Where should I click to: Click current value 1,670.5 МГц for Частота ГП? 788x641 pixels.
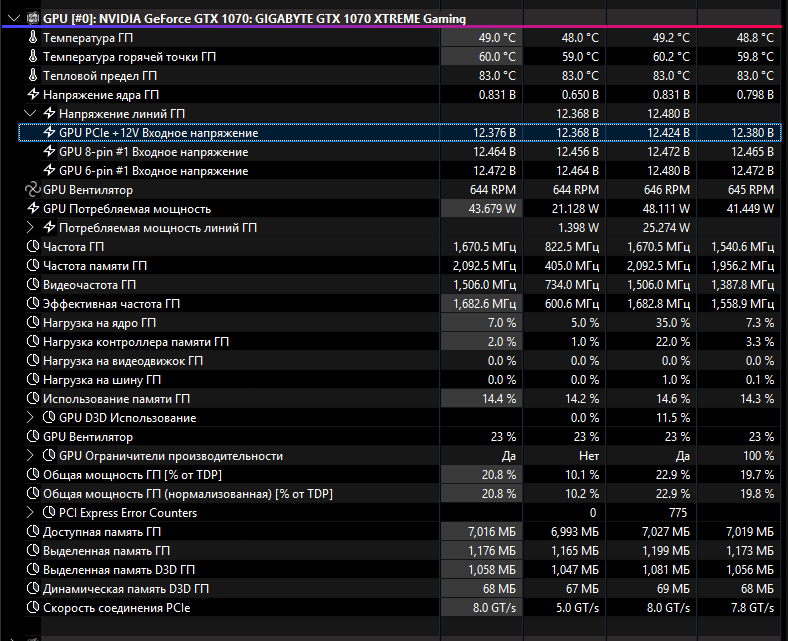[484, 247]
